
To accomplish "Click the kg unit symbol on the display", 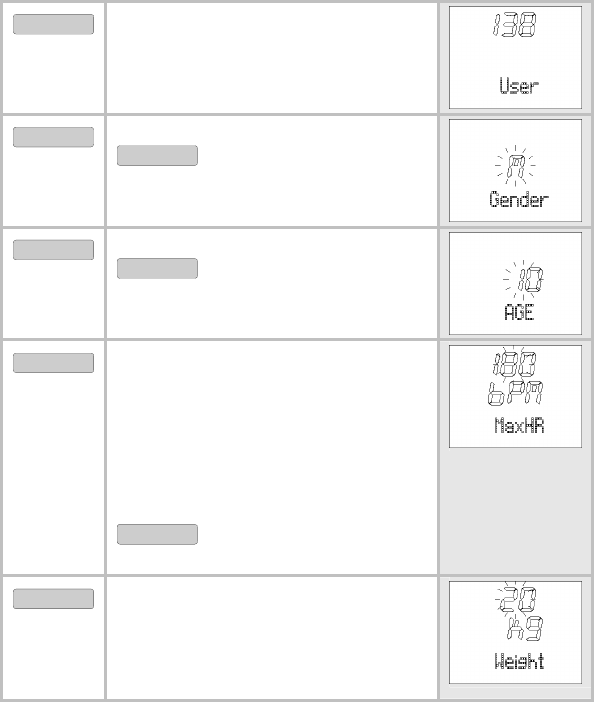I will 525,628.
